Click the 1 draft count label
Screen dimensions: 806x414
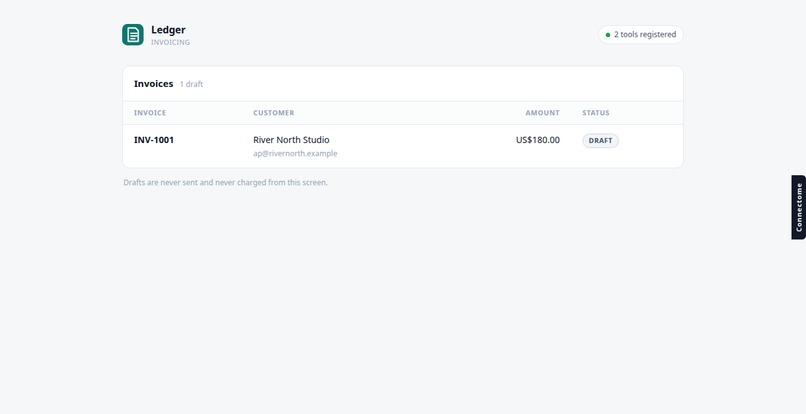[x=191, y=84]
